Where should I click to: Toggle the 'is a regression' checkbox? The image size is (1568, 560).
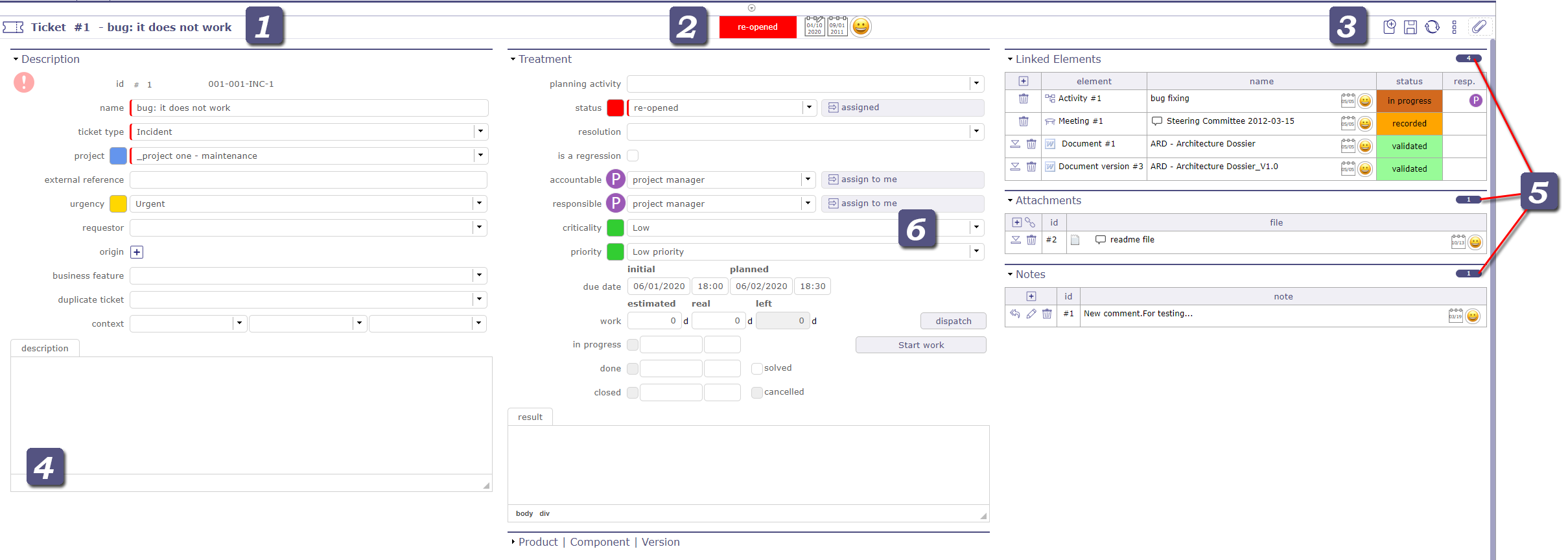633,156
